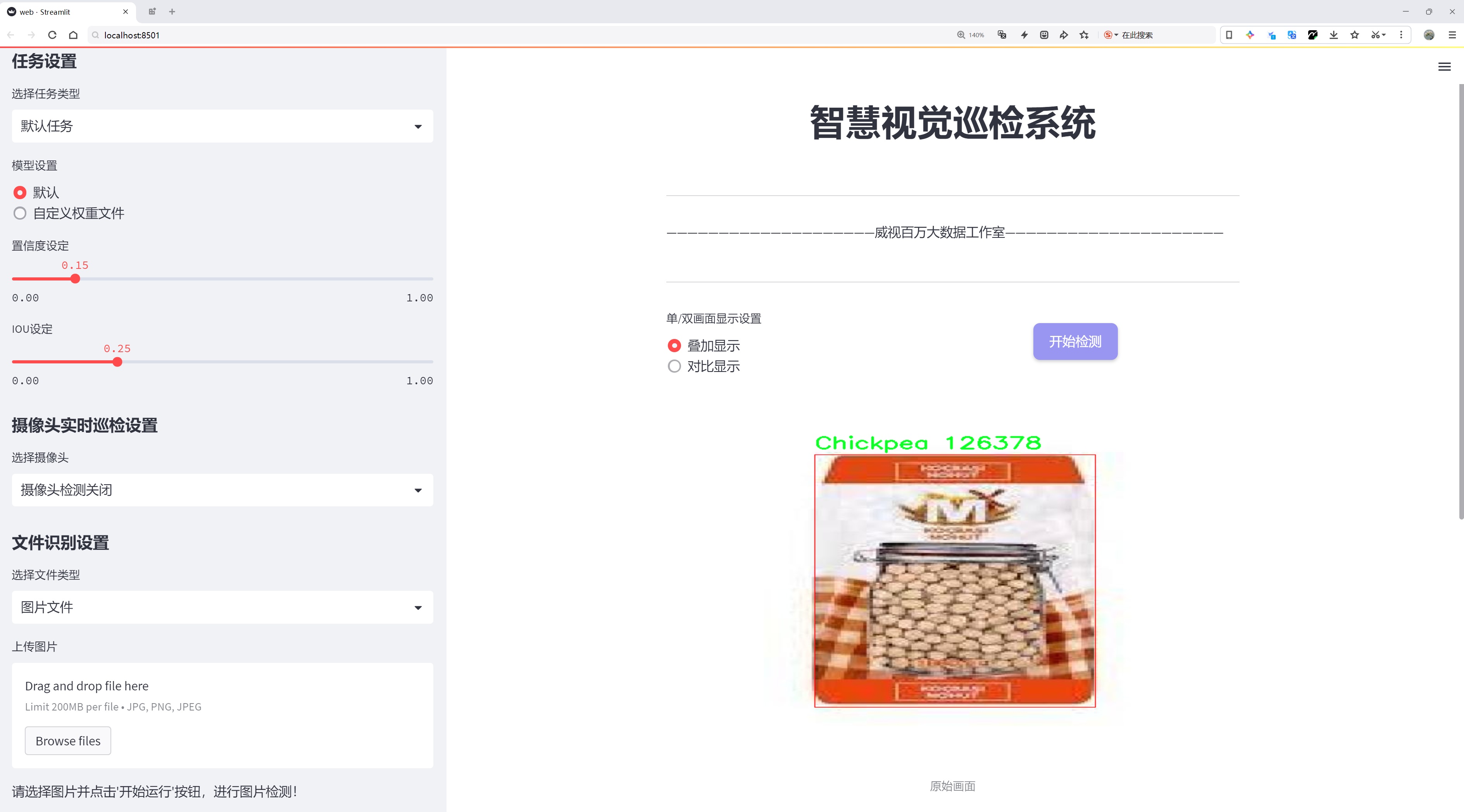Reload the page with refresh icon
Viewport: 1464px width, 812px height.
[x=52, y=35]
